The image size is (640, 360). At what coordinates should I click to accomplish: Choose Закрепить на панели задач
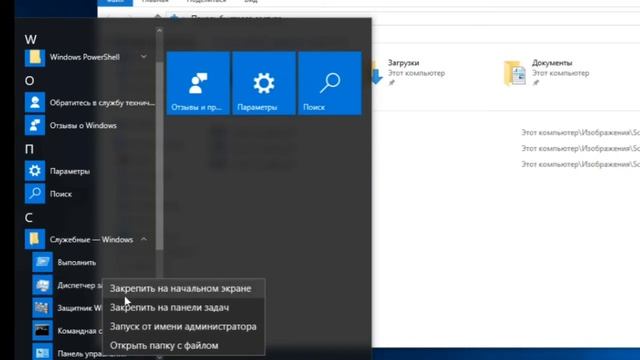(x=184, y=308)
